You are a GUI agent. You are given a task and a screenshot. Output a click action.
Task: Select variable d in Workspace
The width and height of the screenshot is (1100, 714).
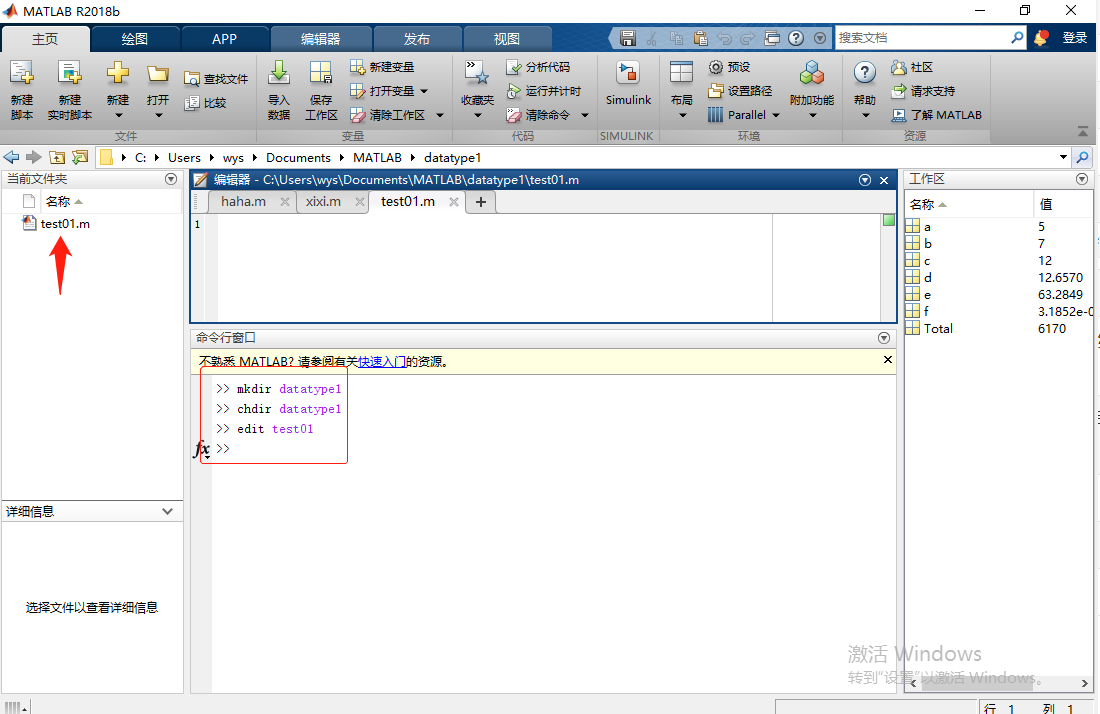927,277
